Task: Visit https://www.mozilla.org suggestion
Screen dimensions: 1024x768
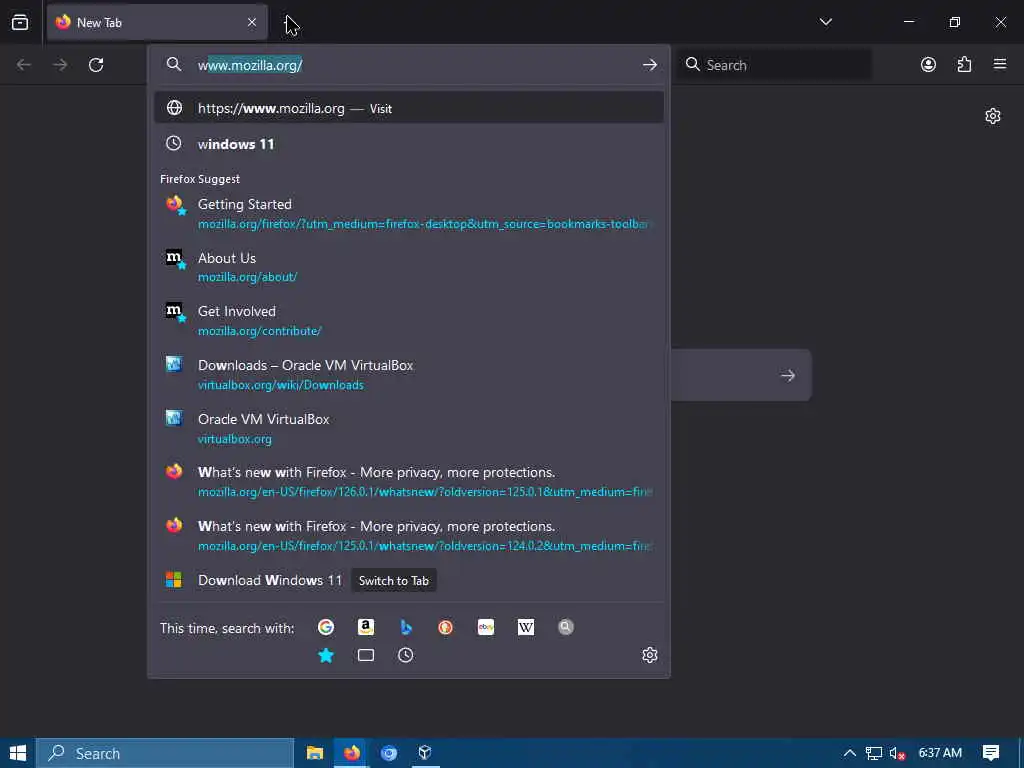Action: 409,108
